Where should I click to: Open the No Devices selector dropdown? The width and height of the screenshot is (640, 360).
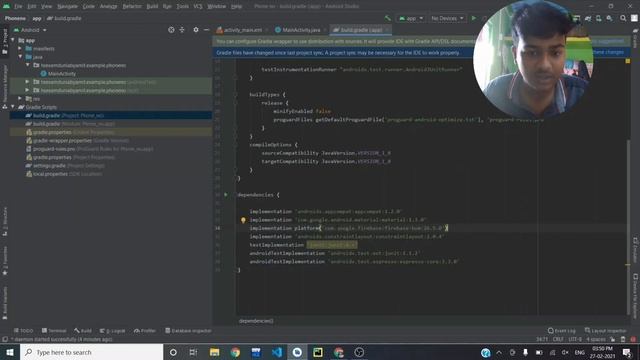coord(447,18)
